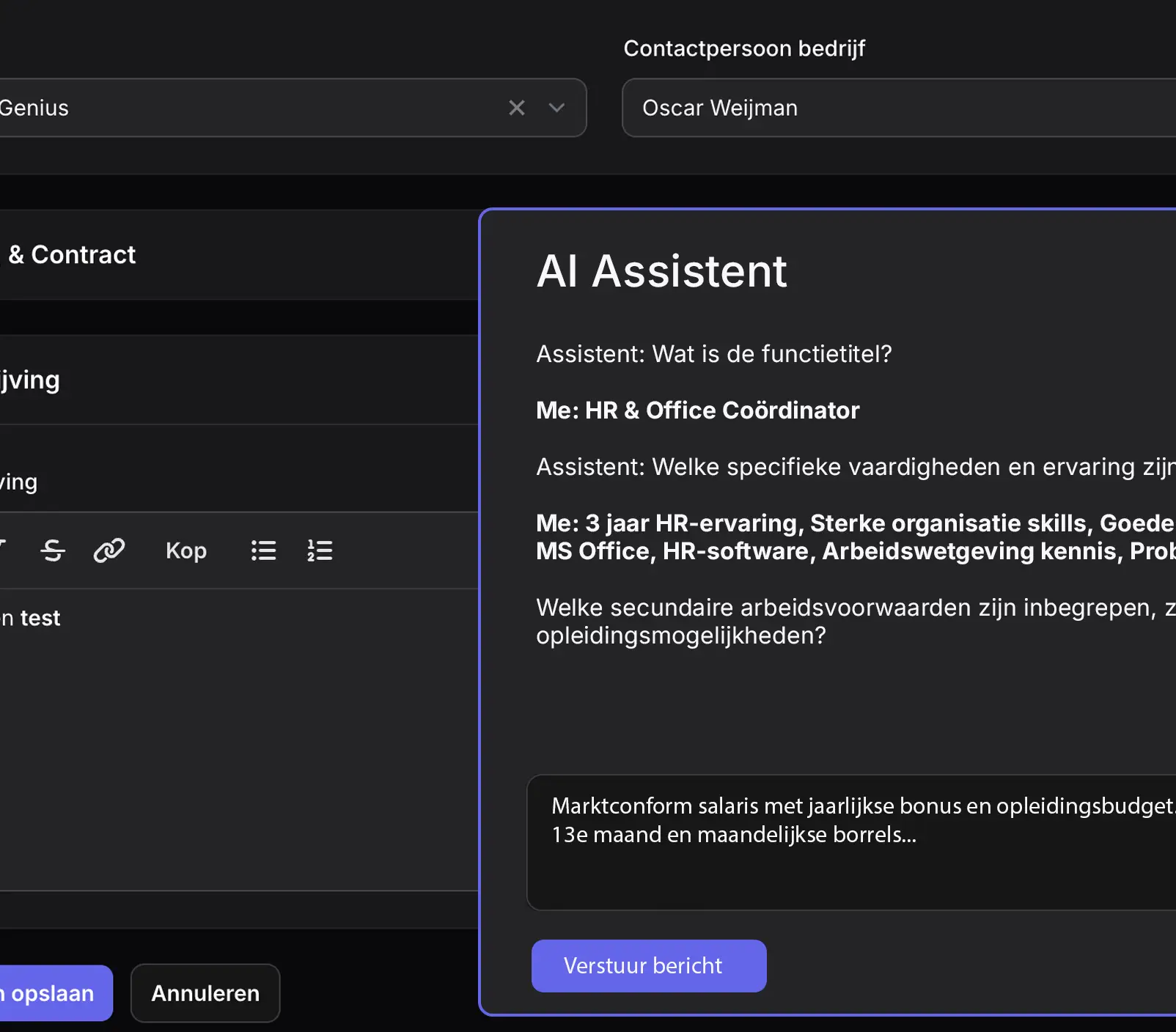Click the 'Me: 3 jaar HR-ervaring' message
1176x1032 pixels.
click(x=856, y=537)
